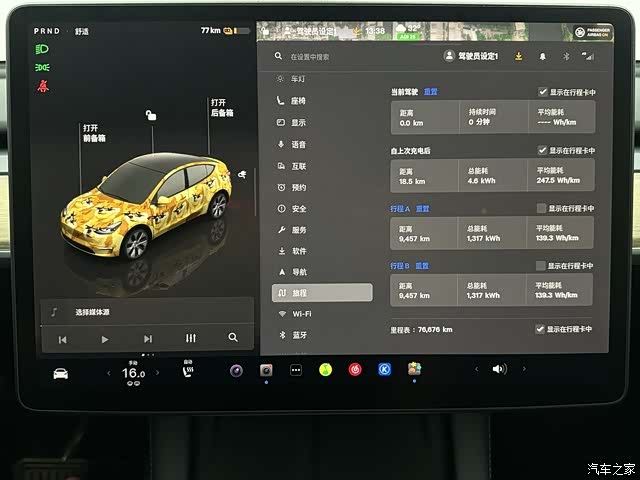Click the Bluetooth icon in settings header

(566, 56)
